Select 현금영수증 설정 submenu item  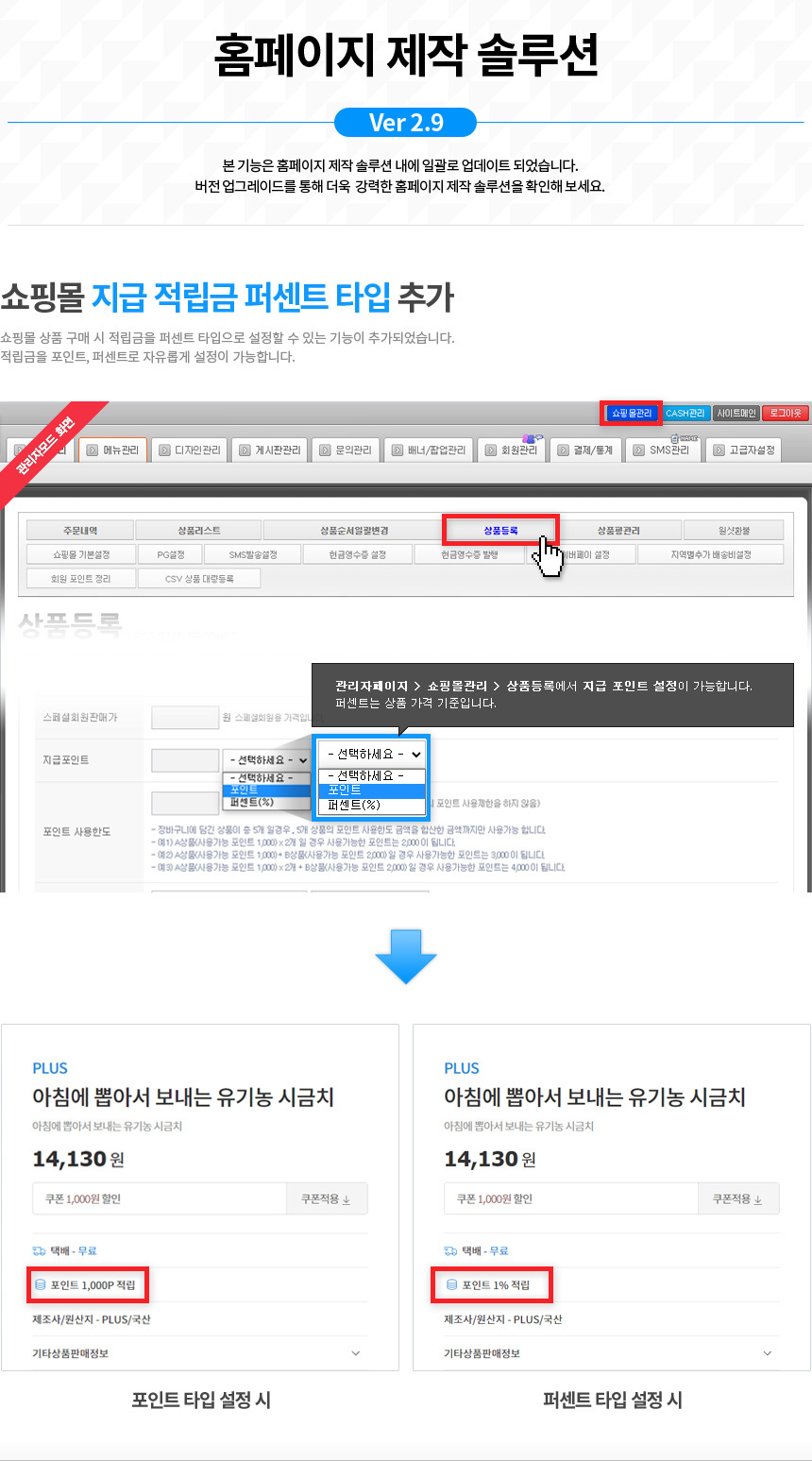[x=358, y=554]
